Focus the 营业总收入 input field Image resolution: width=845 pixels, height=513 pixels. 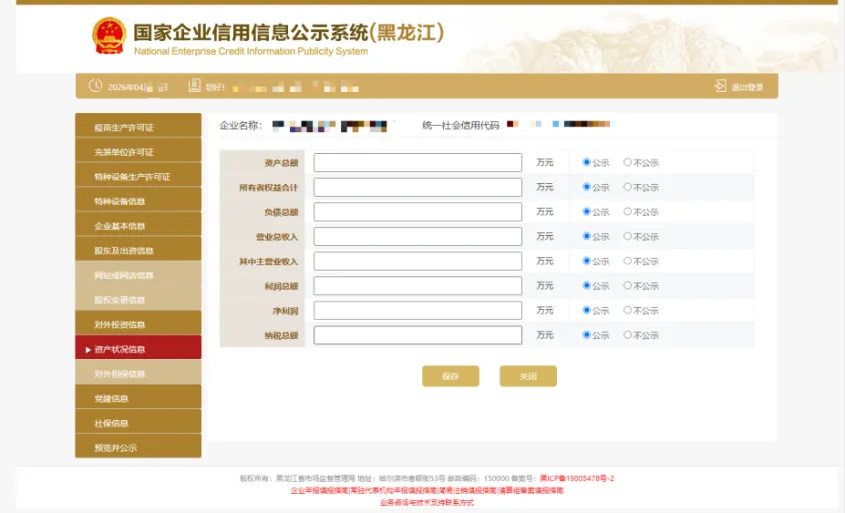pos(418,237)
